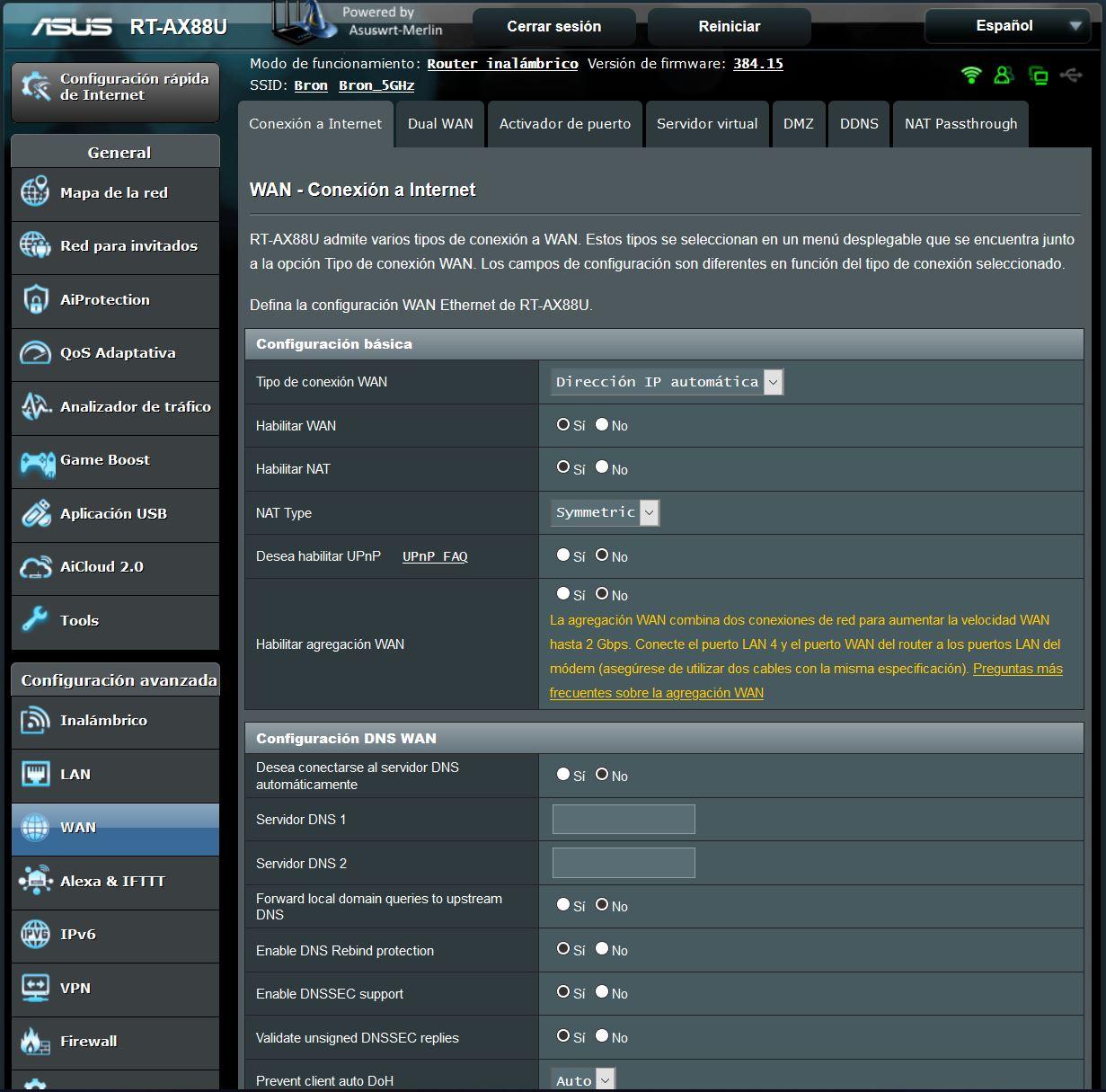This screenshot has height=1092, width=1106.
Task: Open the Tipo de conexión WAN dropdown
Action: pyautogui.click(x=667, y=382)
